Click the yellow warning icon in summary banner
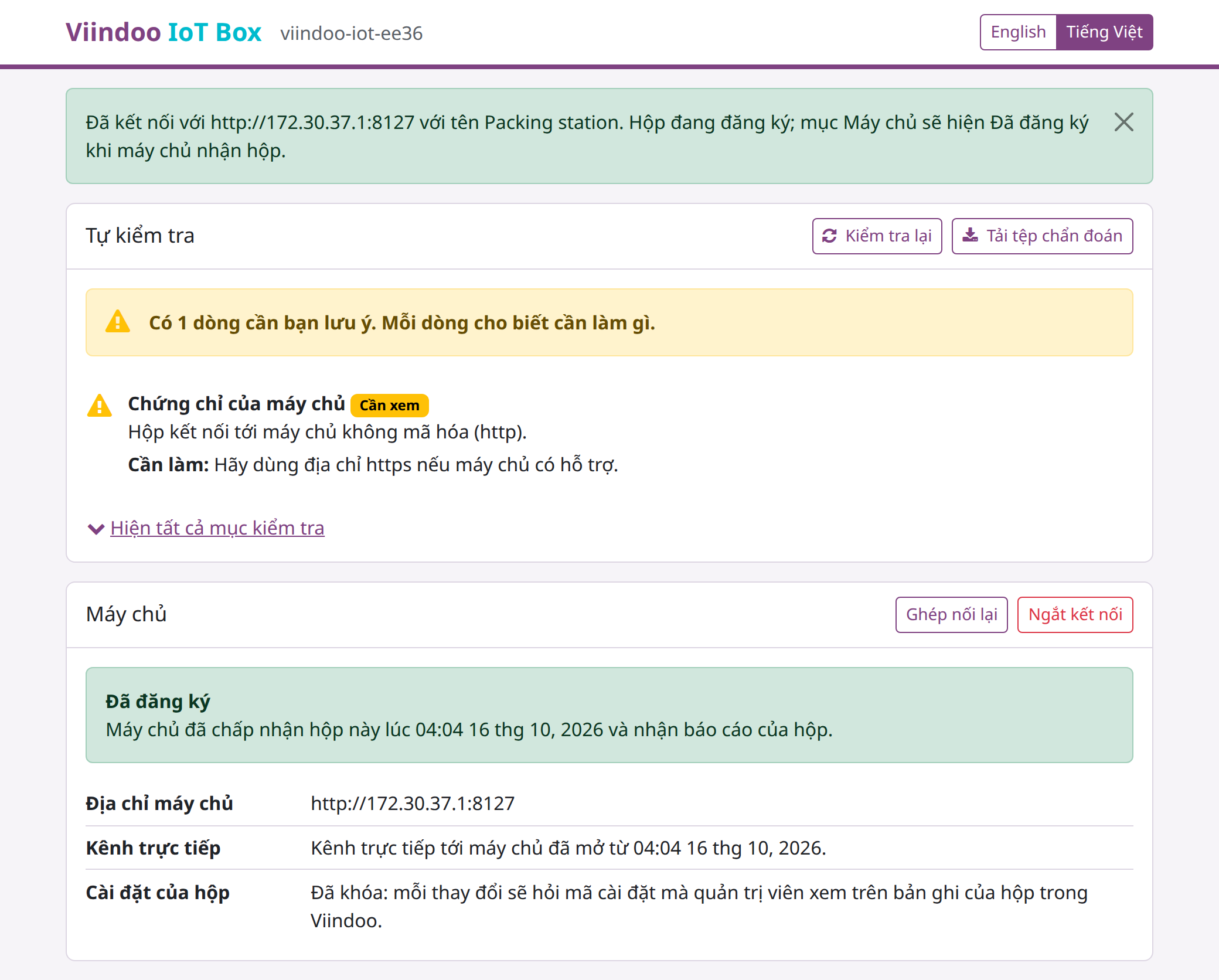1219x980 pixels. pos(118,322)
